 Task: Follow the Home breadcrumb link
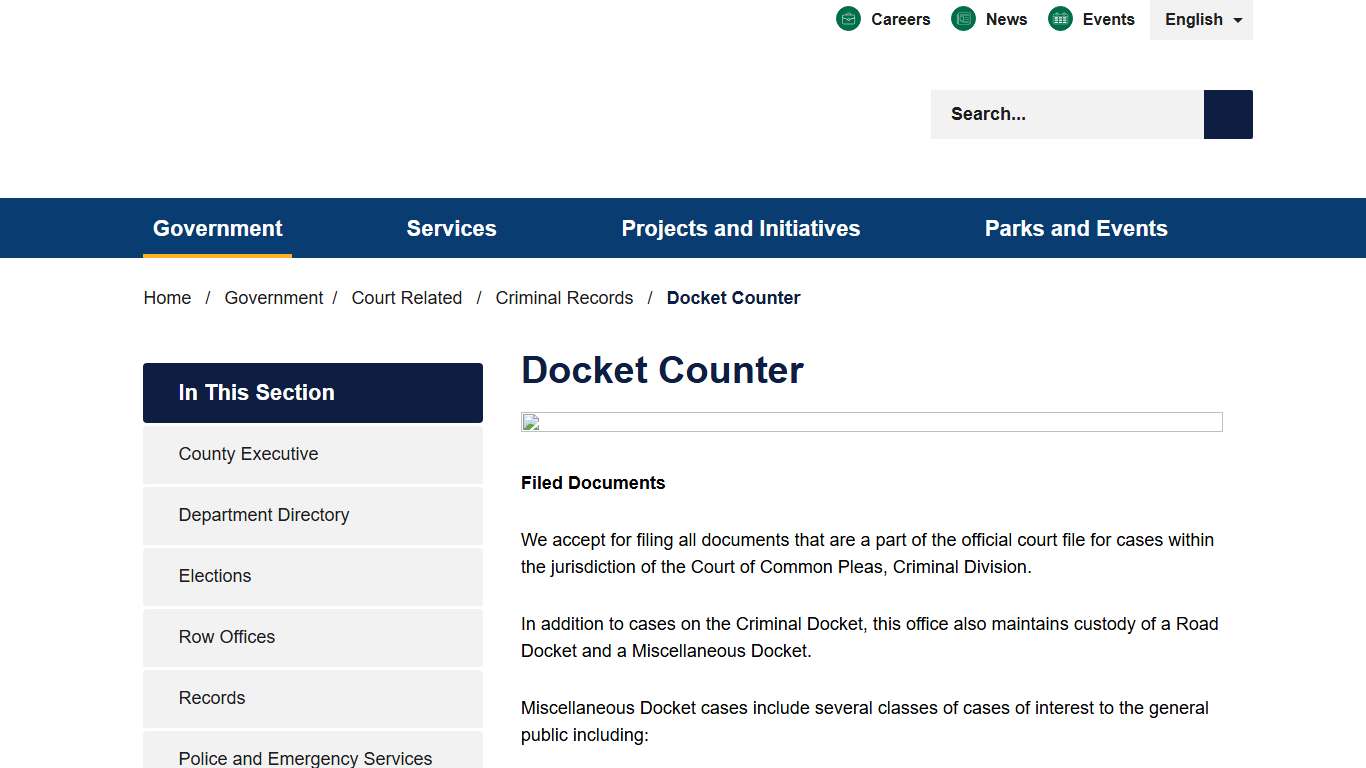(167, 297)
